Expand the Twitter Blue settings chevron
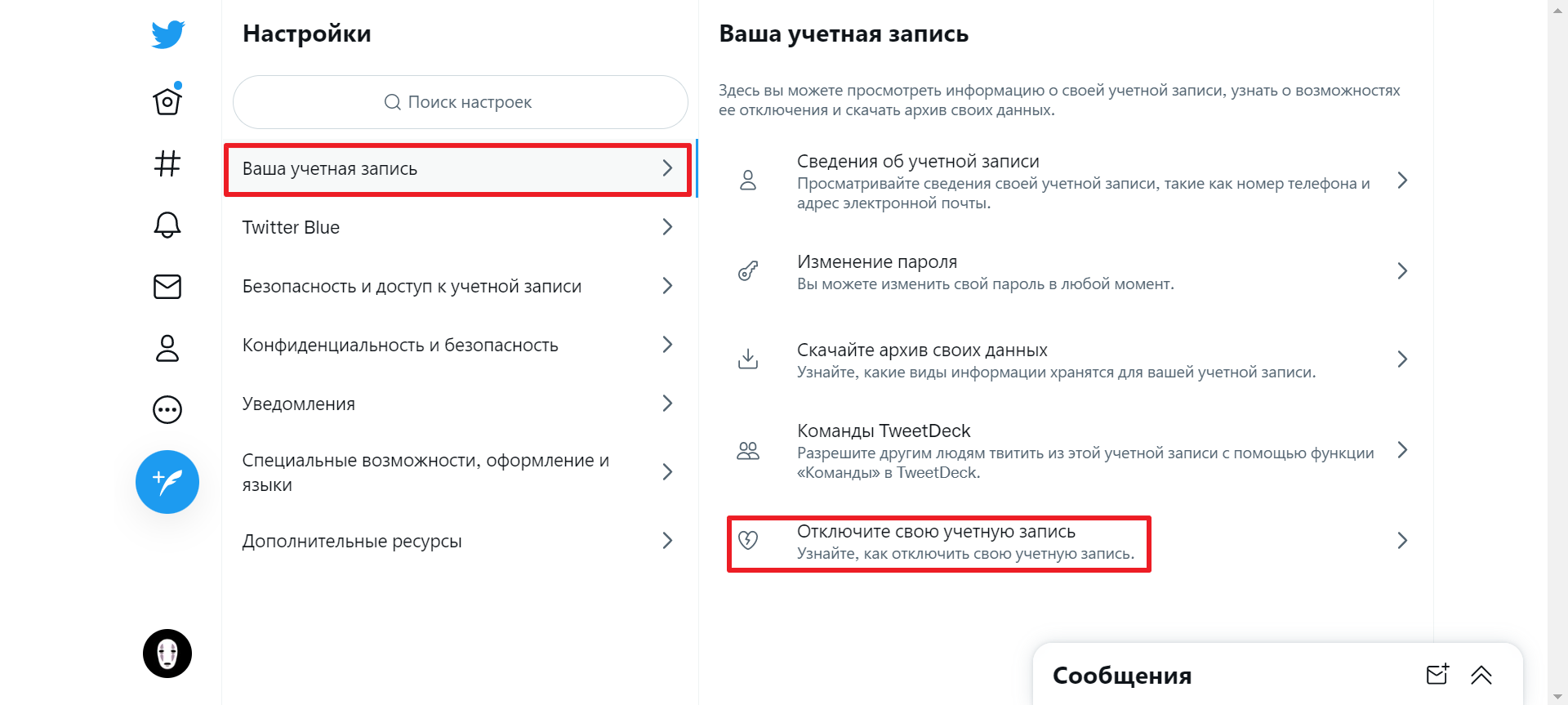1568x705 pixels. tap(667, 226)
